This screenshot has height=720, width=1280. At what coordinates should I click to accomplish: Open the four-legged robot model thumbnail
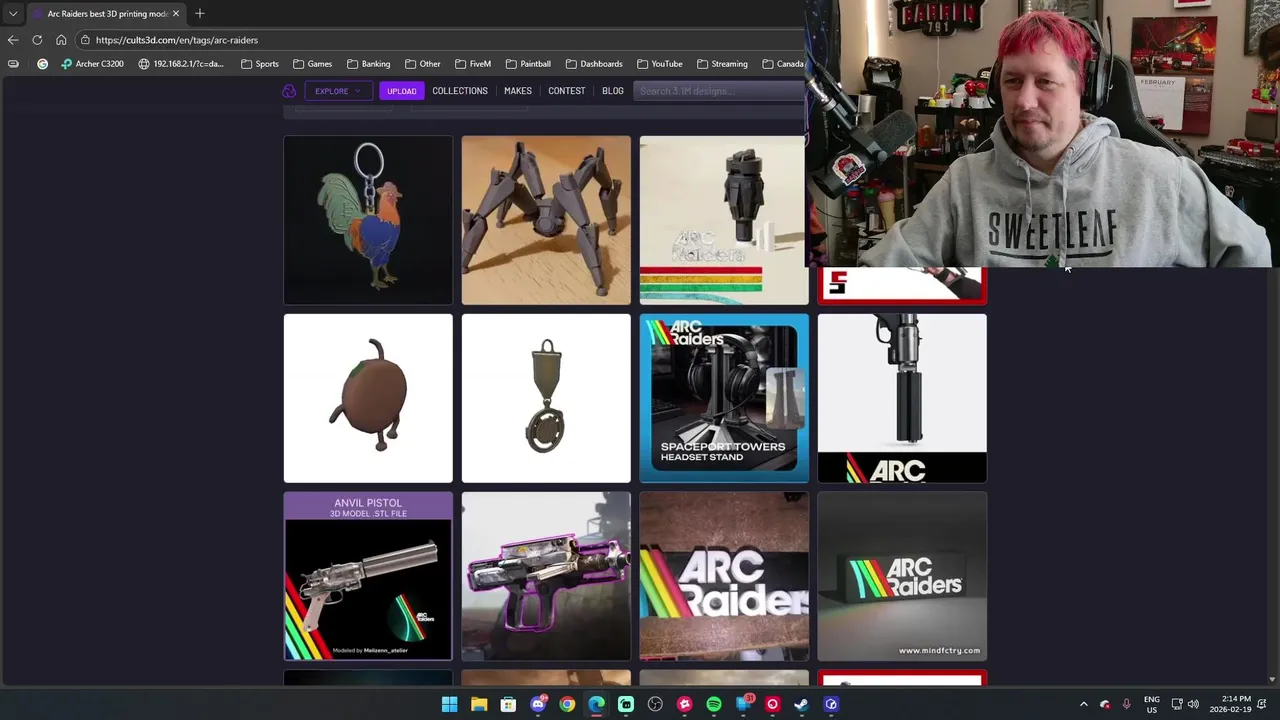546,220
